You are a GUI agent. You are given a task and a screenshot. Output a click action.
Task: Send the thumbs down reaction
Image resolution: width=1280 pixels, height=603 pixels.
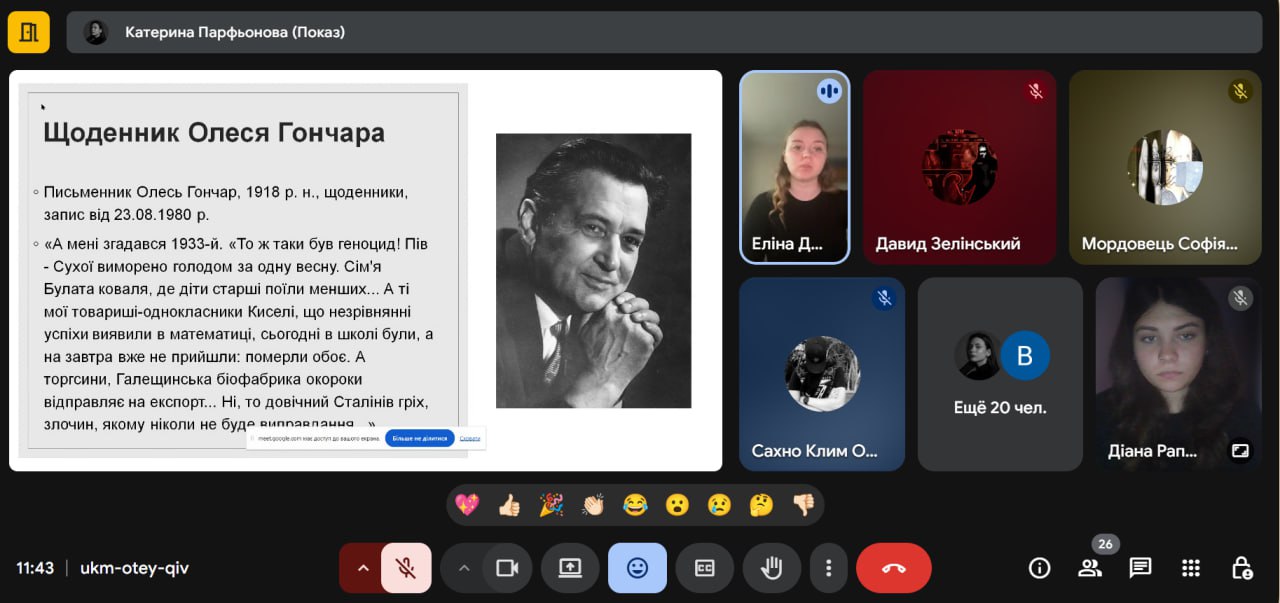coord(803,505)
